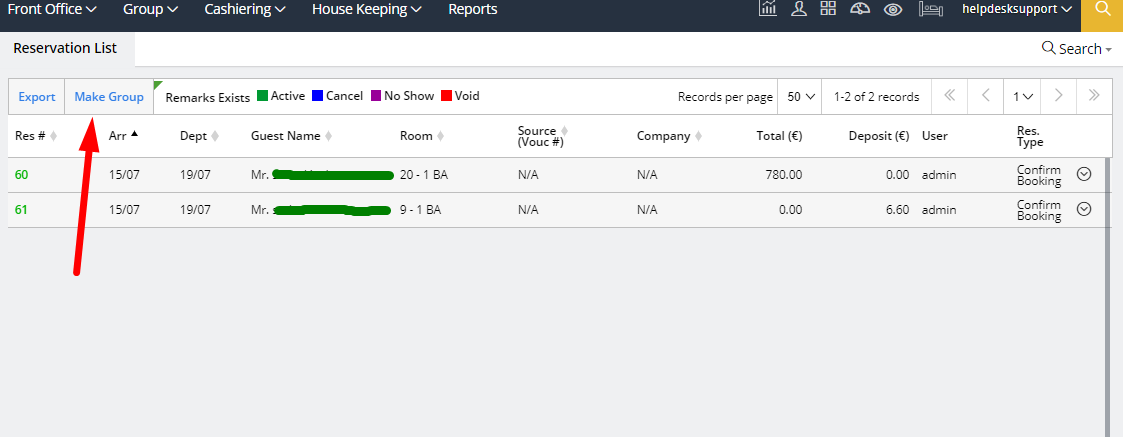Click the yellow magnifier search button
This screenshot has height=437, width=1123.
point(1102,10)
